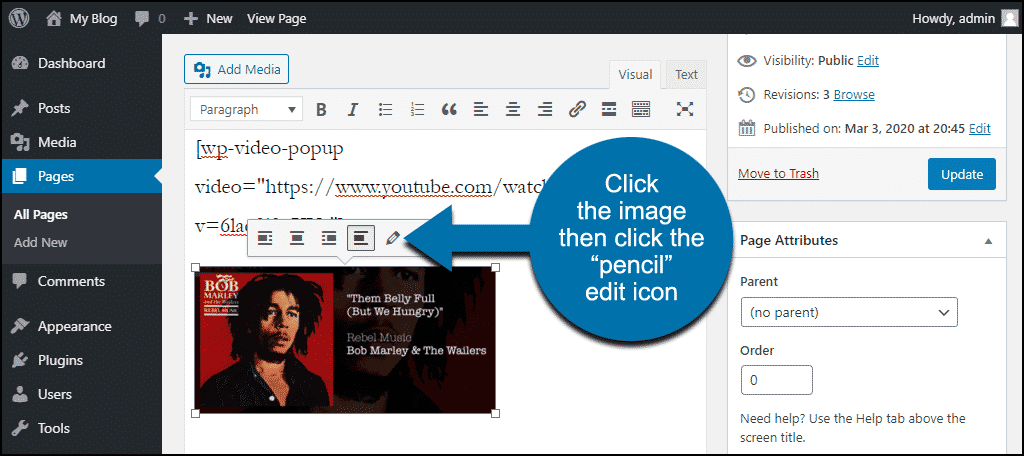
Task: Insert a numbered list
Action: (x=417, y=109)
